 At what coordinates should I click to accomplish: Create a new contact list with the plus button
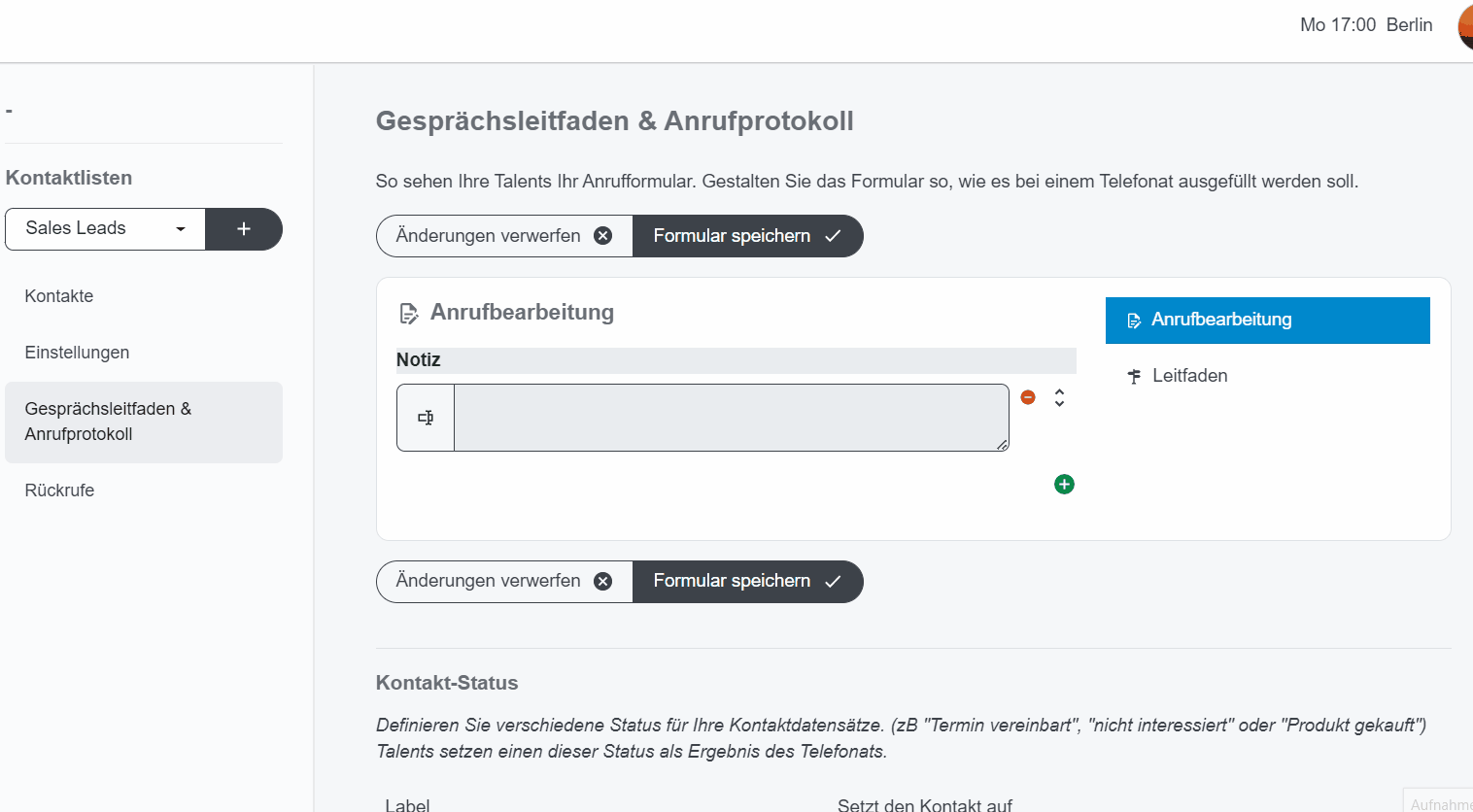[x=244, y=228]
